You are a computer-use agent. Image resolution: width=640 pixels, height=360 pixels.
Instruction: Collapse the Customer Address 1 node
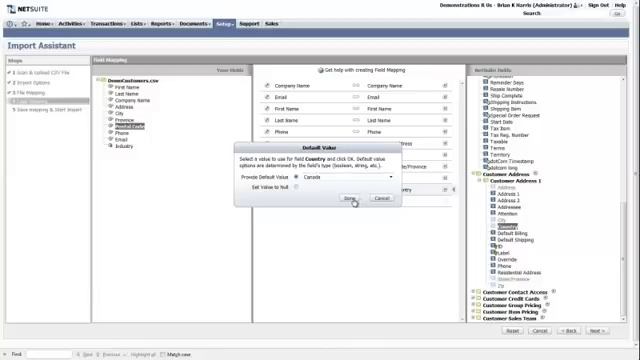tap(480, 180)
